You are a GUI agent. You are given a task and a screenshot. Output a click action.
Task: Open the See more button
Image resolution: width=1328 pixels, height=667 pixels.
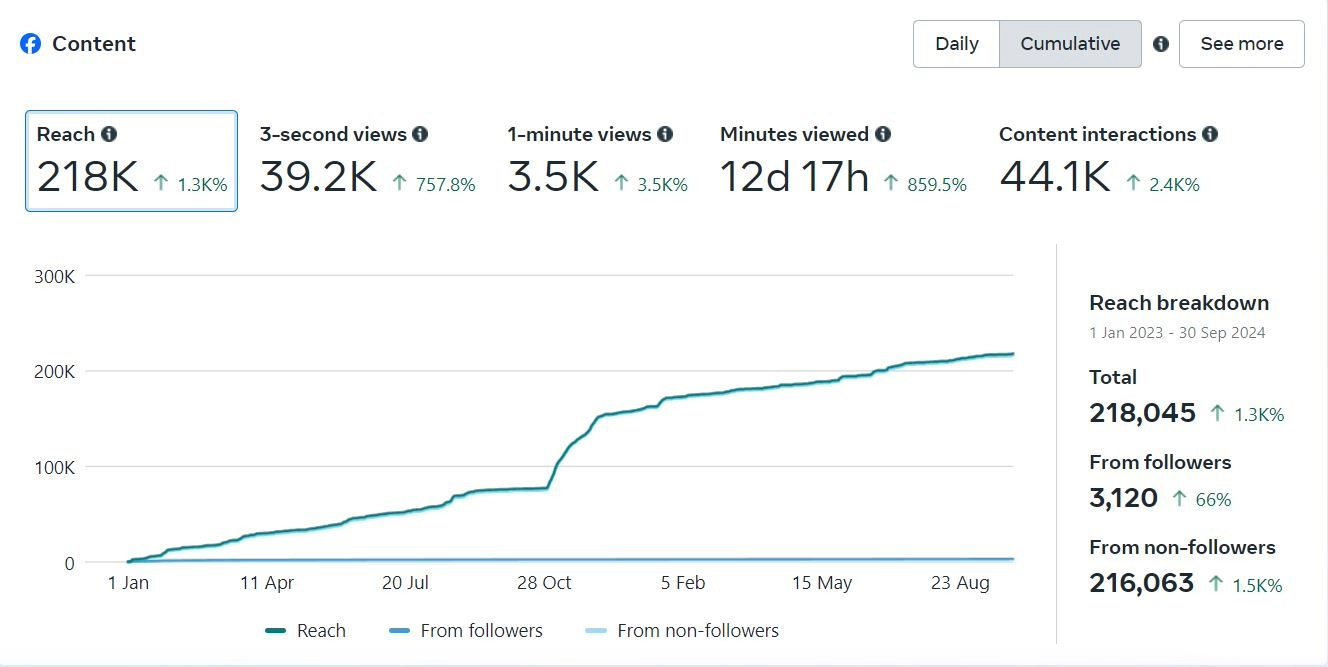click(1241, 44)
